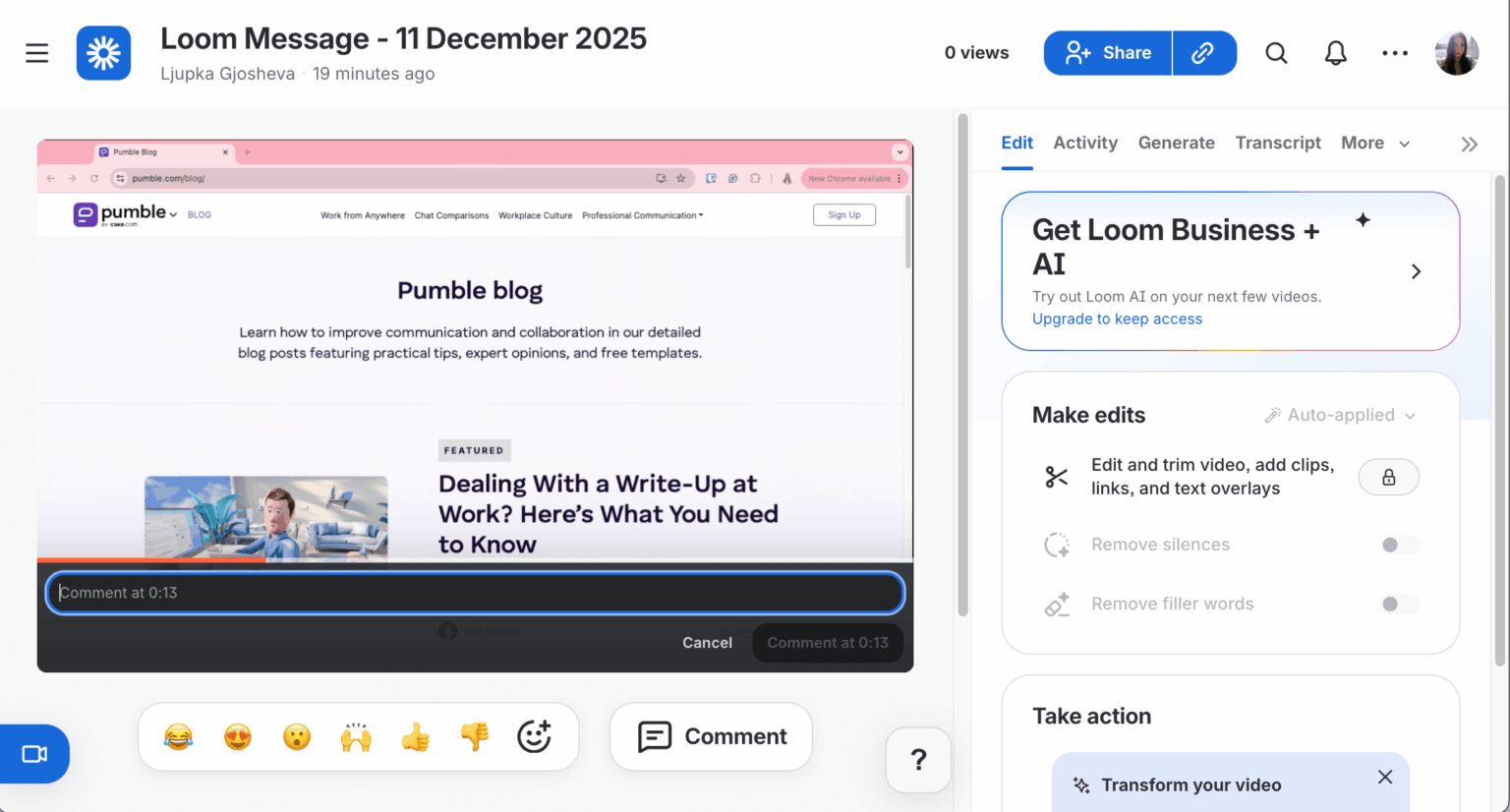Screen dimensions: 1510x812
Task: Click the Comment at 0:13 input field
Action: pyautogui.click(x=475, y=593)
